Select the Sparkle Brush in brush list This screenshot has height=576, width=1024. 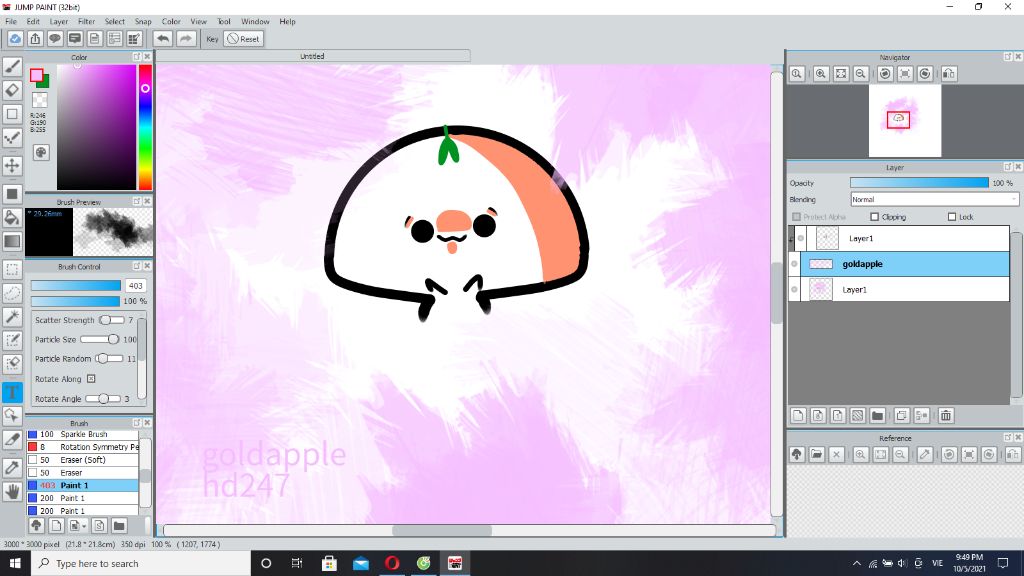[x=82, y=434]
